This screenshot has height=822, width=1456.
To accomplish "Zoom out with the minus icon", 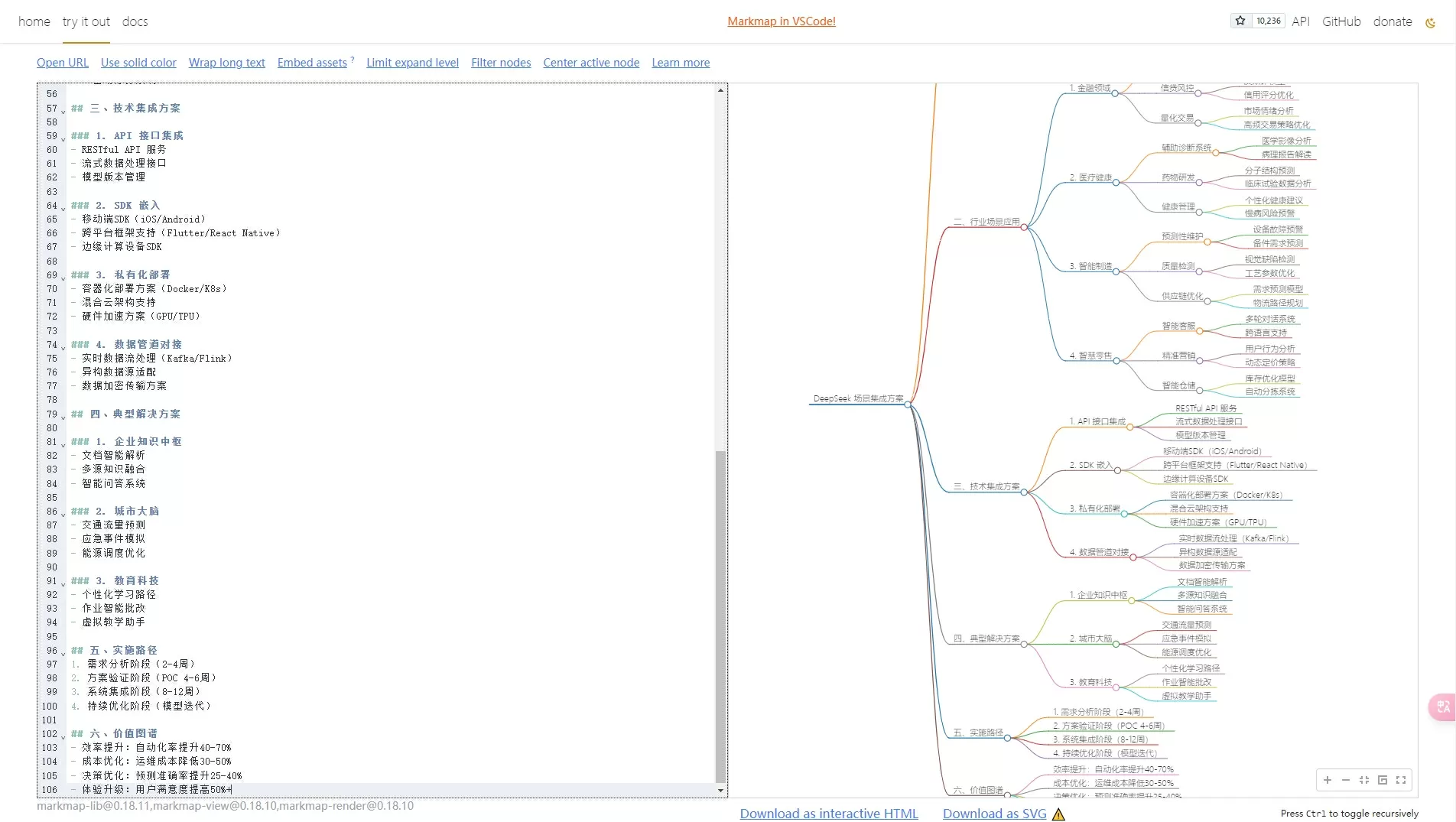I will point(1346,780).
